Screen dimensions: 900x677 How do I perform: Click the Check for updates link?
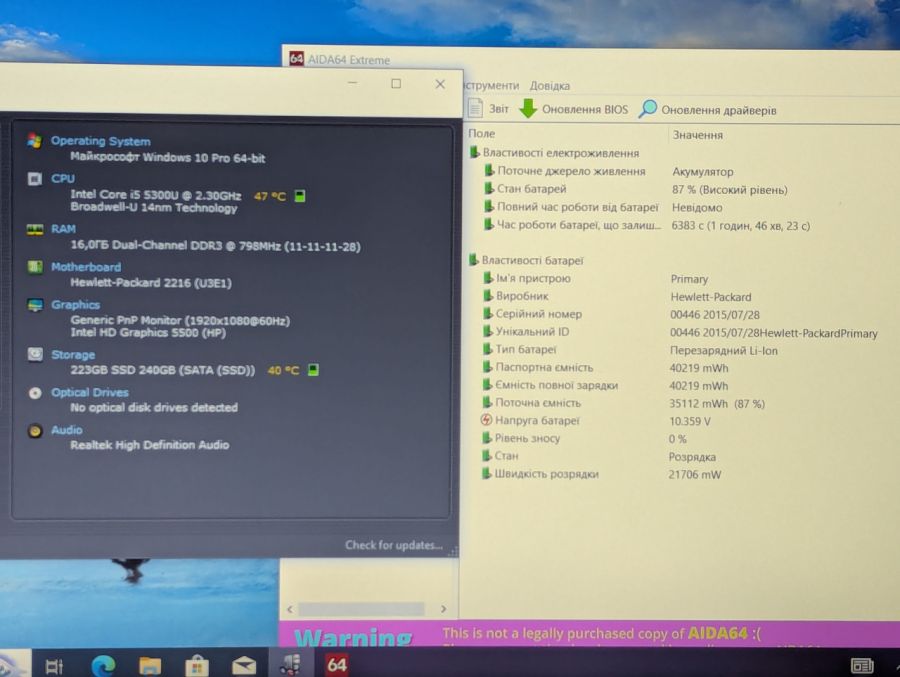pyautogui.click(x=394, y=545)
